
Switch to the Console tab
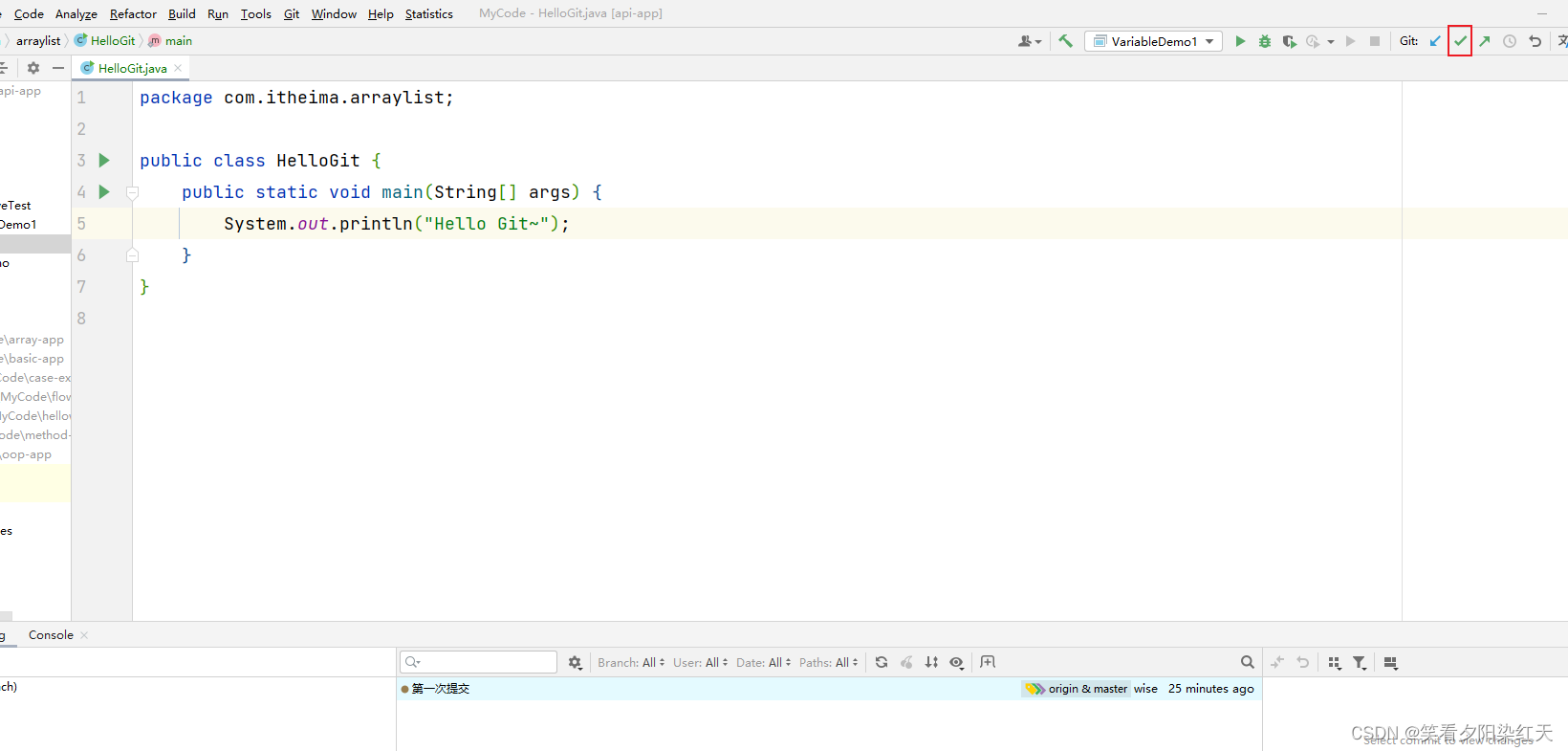[51, 634]
